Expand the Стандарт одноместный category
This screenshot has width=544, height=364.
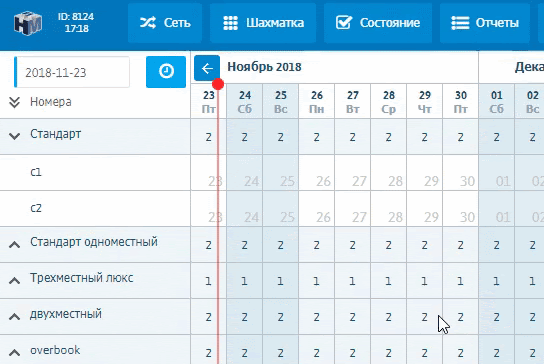[x=14, y=245]
